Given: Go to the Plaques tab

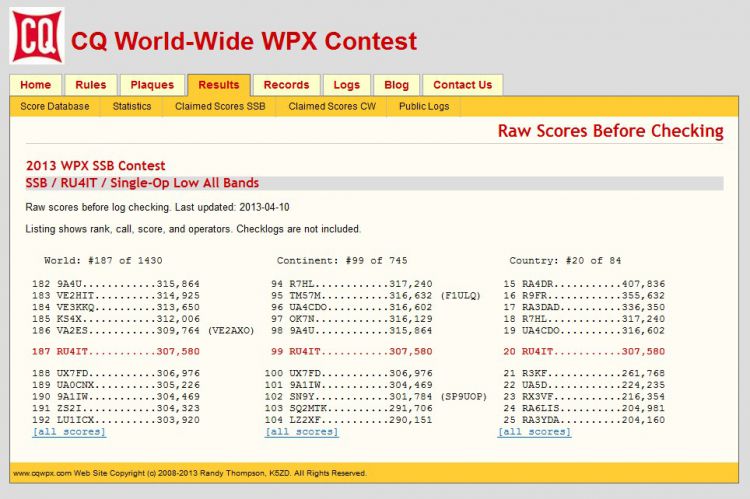Looking at the screenshot, I should coord(152,85).
